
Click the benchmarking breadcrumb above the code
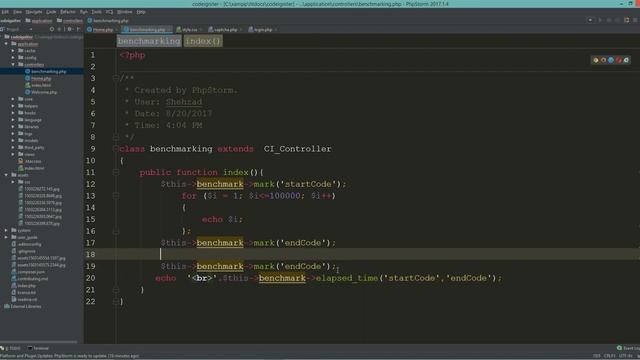pyautogui.click(x=149, y=41)
